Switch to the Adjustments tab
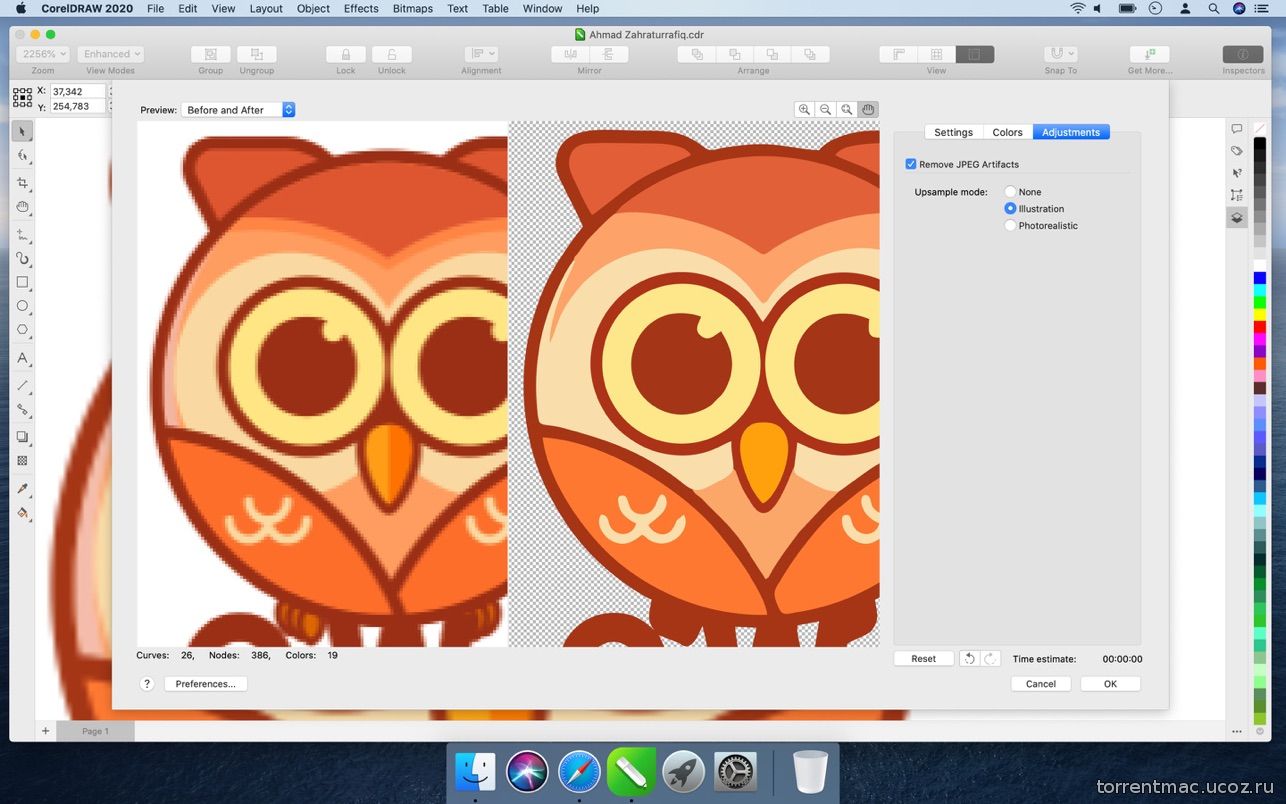 1071,132
